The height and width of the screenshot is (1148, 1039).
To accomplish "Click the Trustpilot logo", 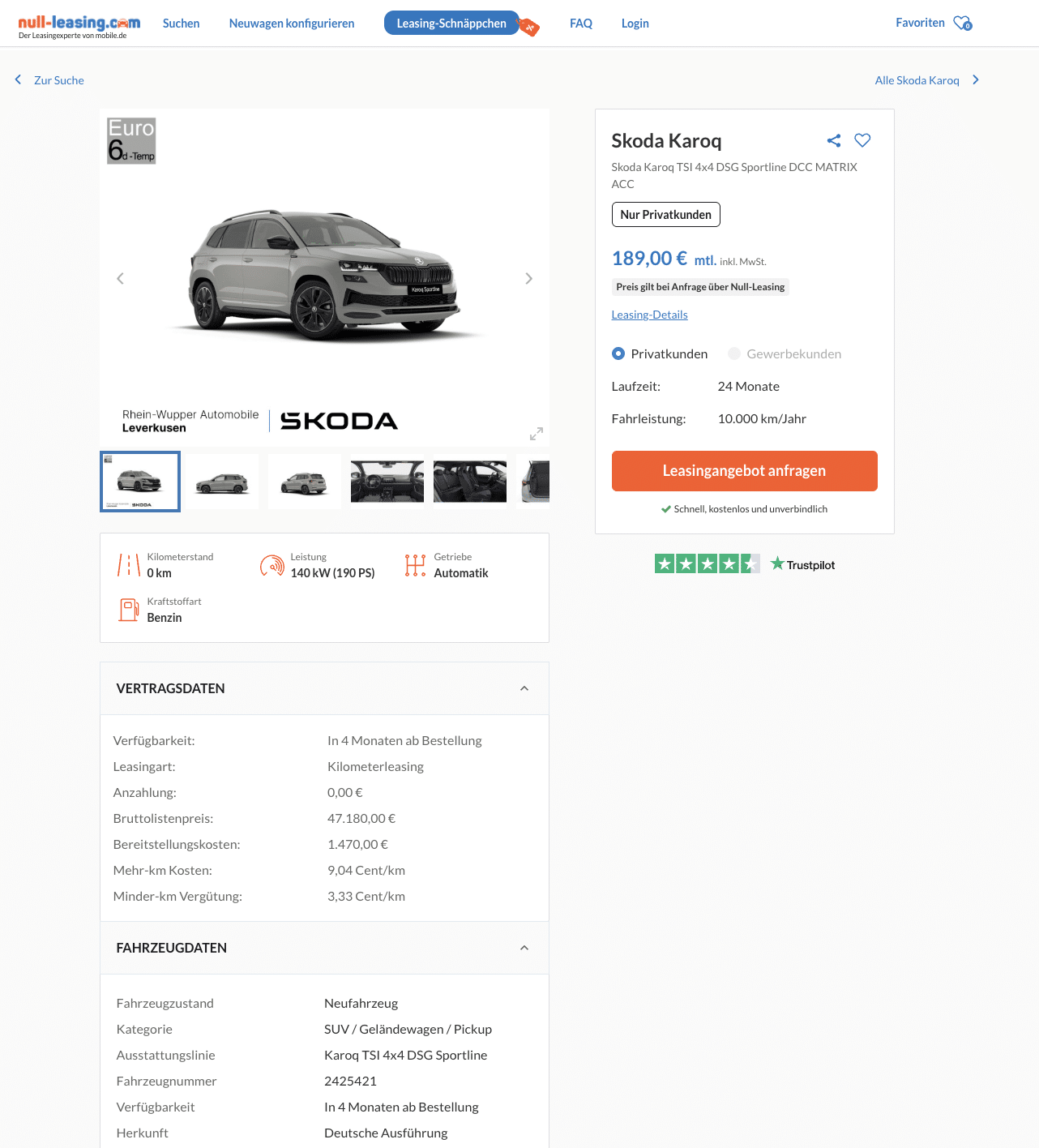I will click(802, 564).
